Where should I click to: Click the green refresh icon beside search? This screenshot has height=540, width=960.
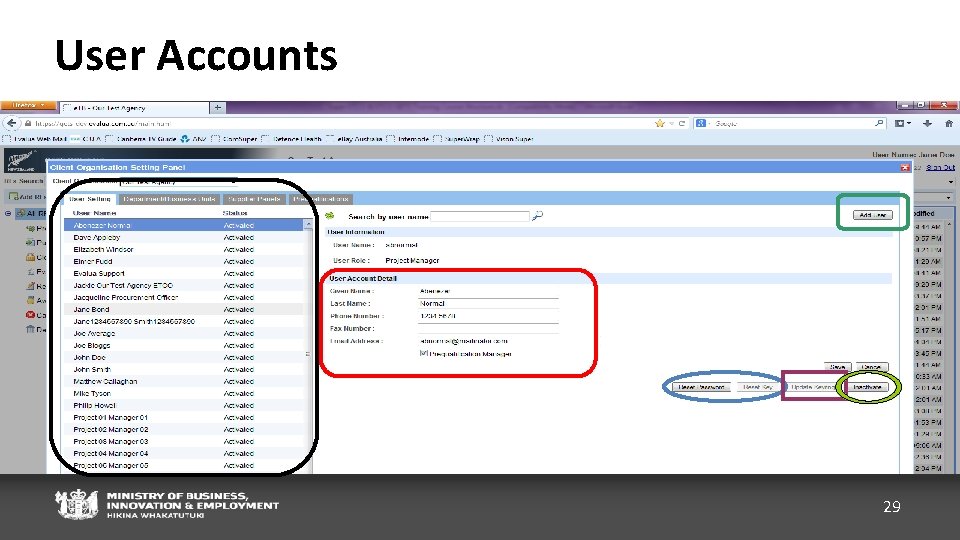click(x=330, y=216)
